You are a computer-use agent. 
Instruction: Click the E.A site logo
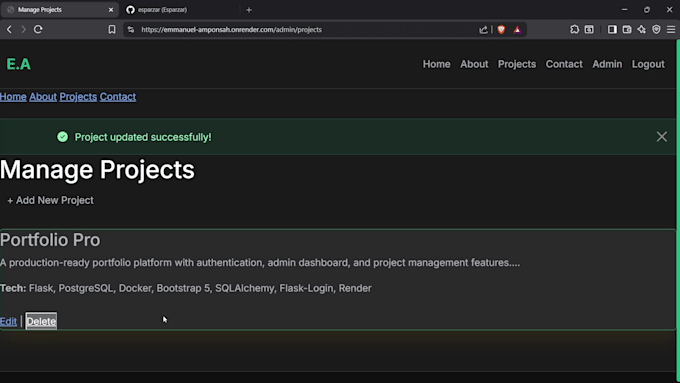(18, 64)
